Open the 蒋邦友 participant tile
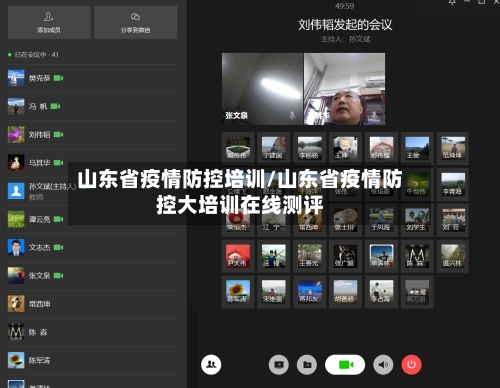Screen dimensions: 500x388 pyautogui.click(x=310, y=292)
